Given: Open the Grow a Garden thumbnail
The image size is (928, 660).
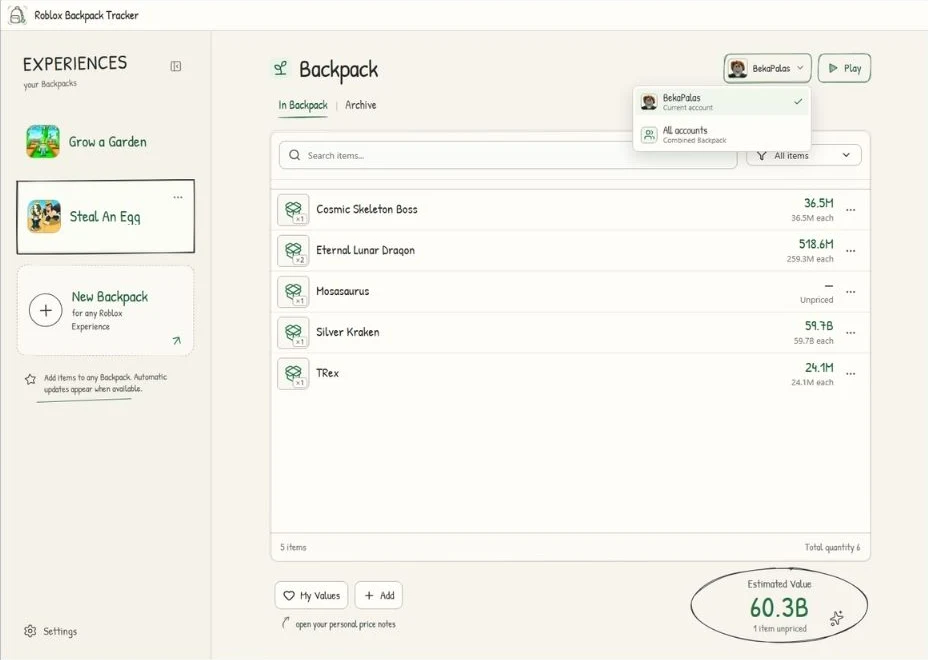Looking at the screenshot, I should [43, 141].
